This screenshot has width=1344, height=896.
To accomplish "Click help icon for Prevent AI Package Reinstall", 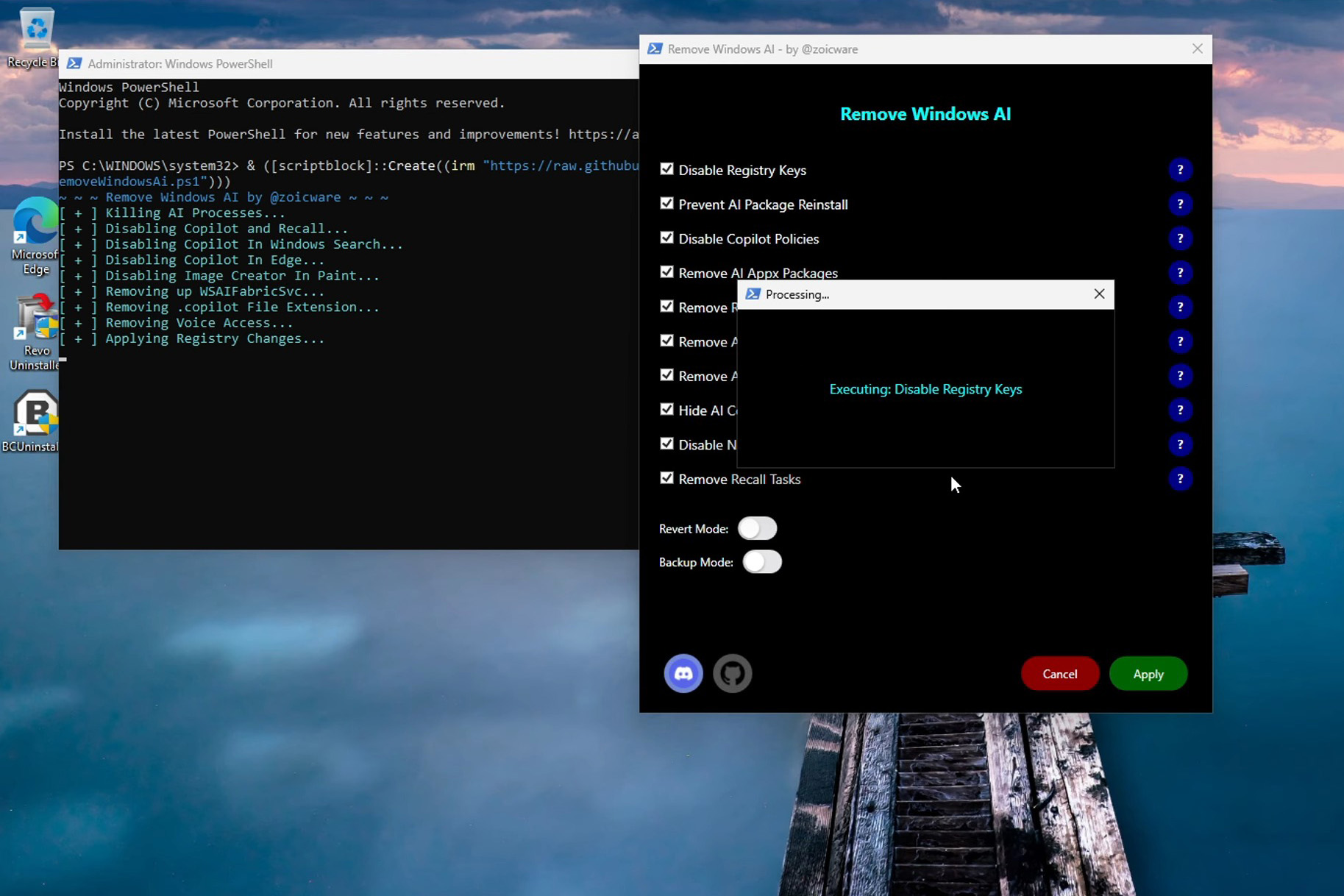I will pos(1179,205).
